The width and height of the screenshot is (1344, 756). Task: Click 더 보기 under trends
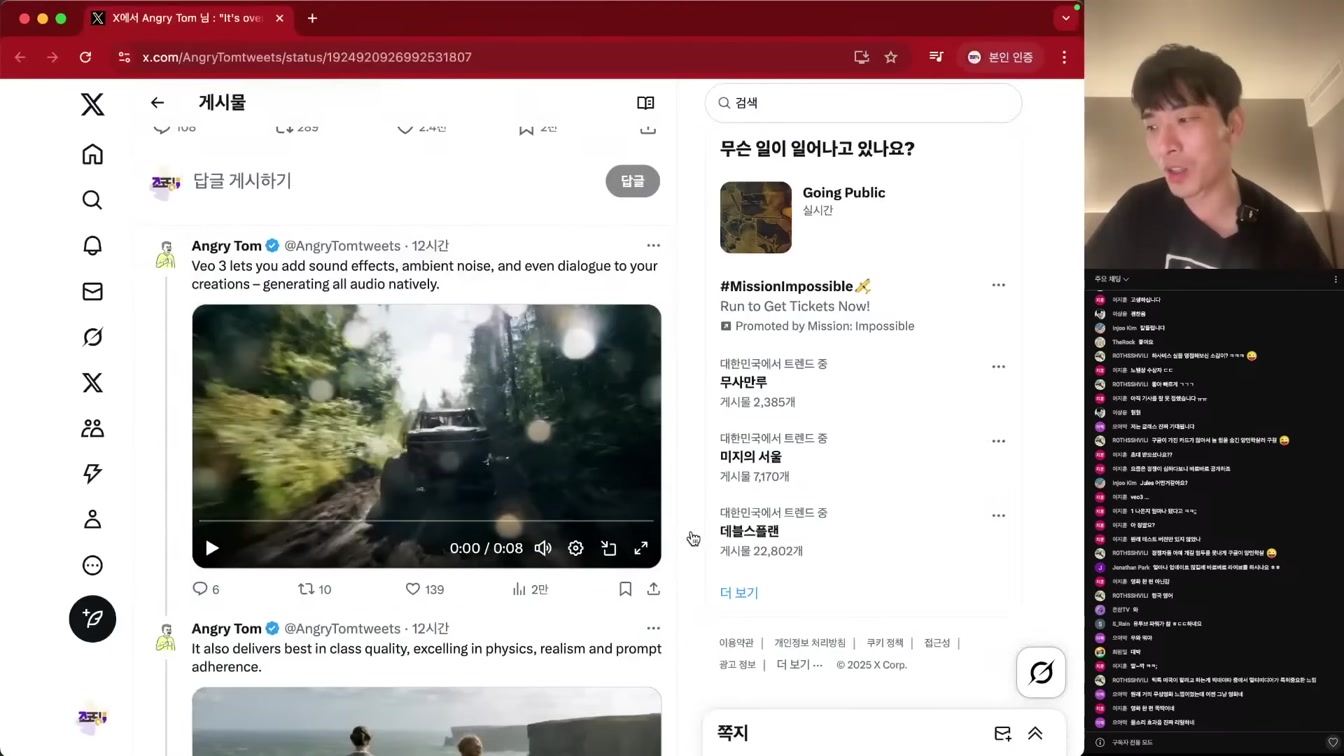pyautogui.click(x=739, y=592)
